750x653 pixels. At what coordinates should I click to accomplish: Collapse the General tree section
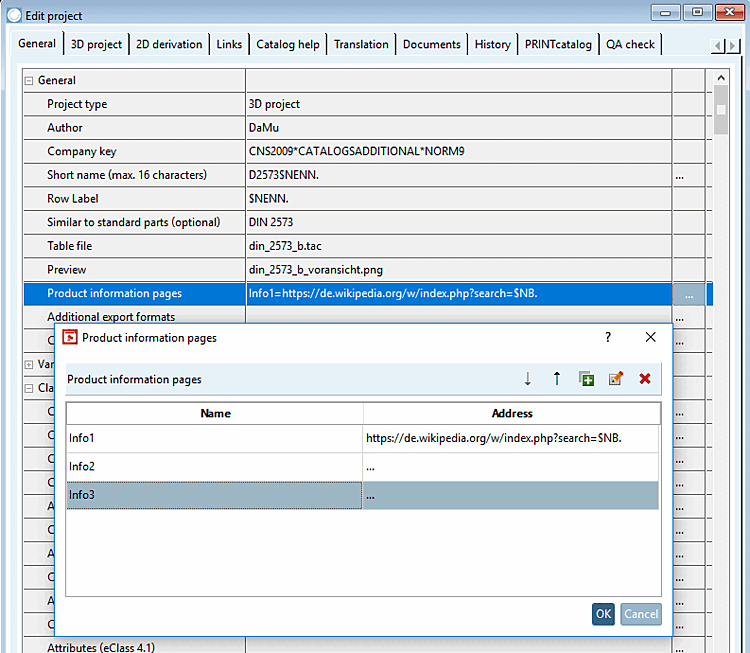coord(29,81)
